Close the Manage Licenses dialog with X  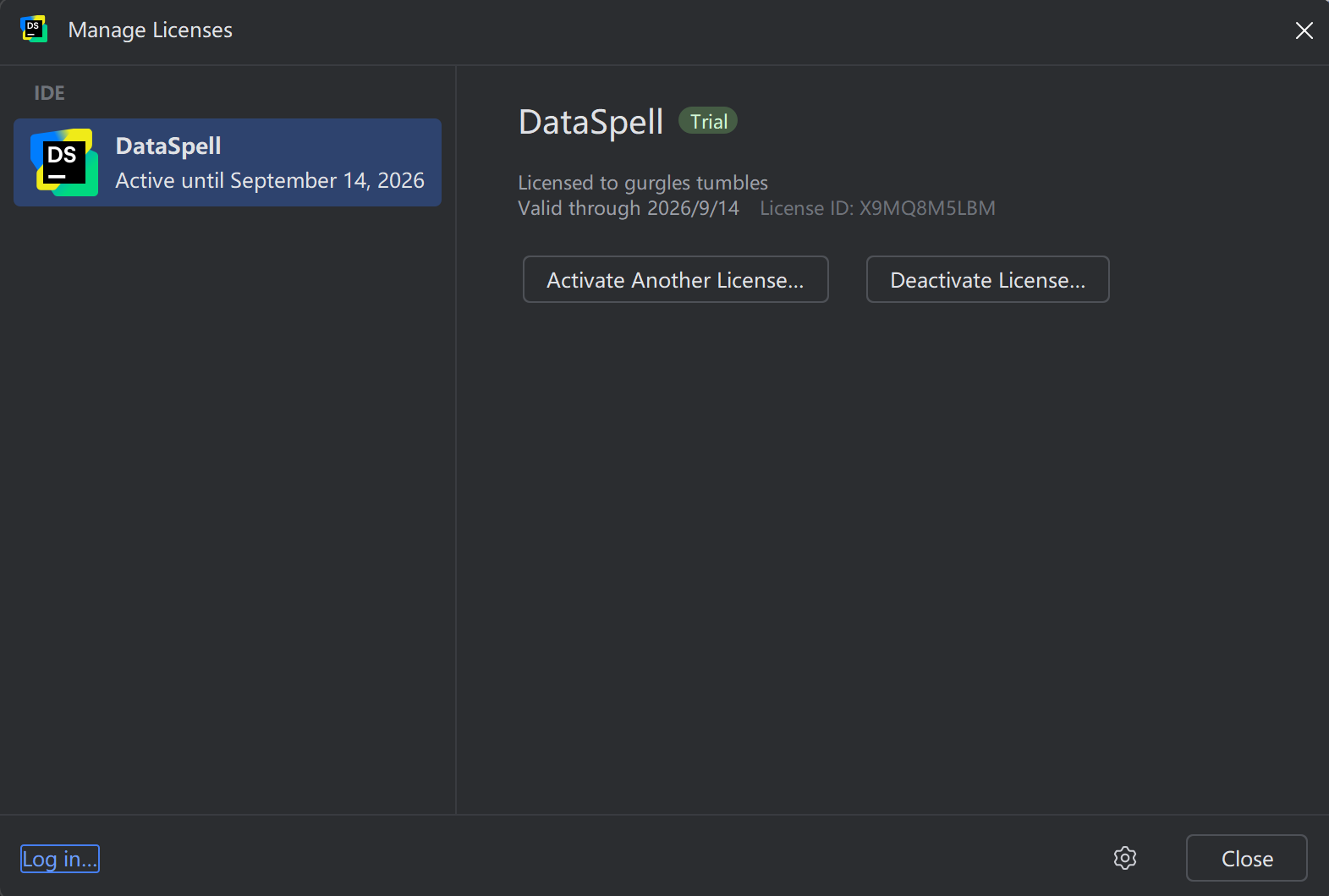(1304, 30)
